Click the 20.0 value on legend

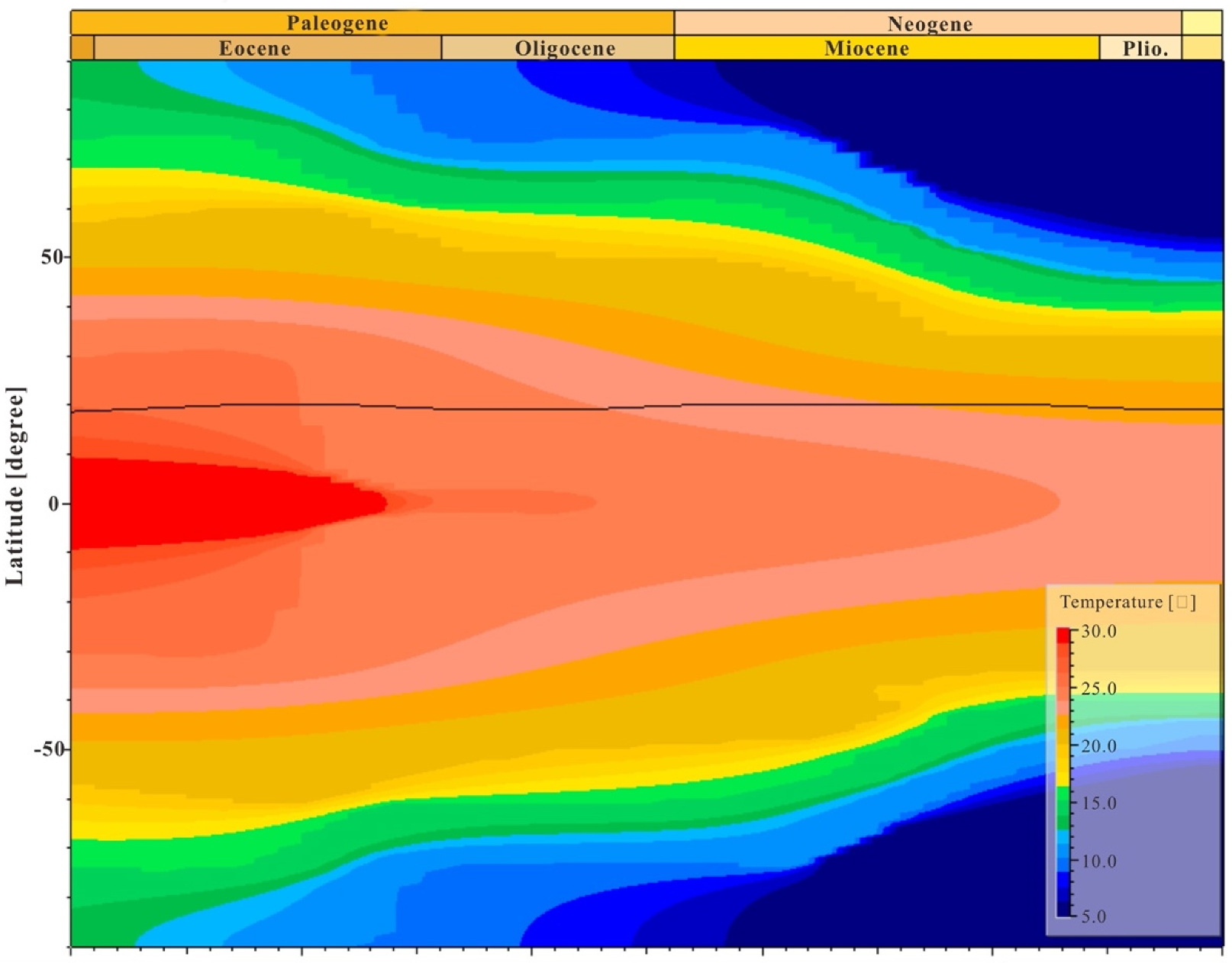[x=1098, y=746]
